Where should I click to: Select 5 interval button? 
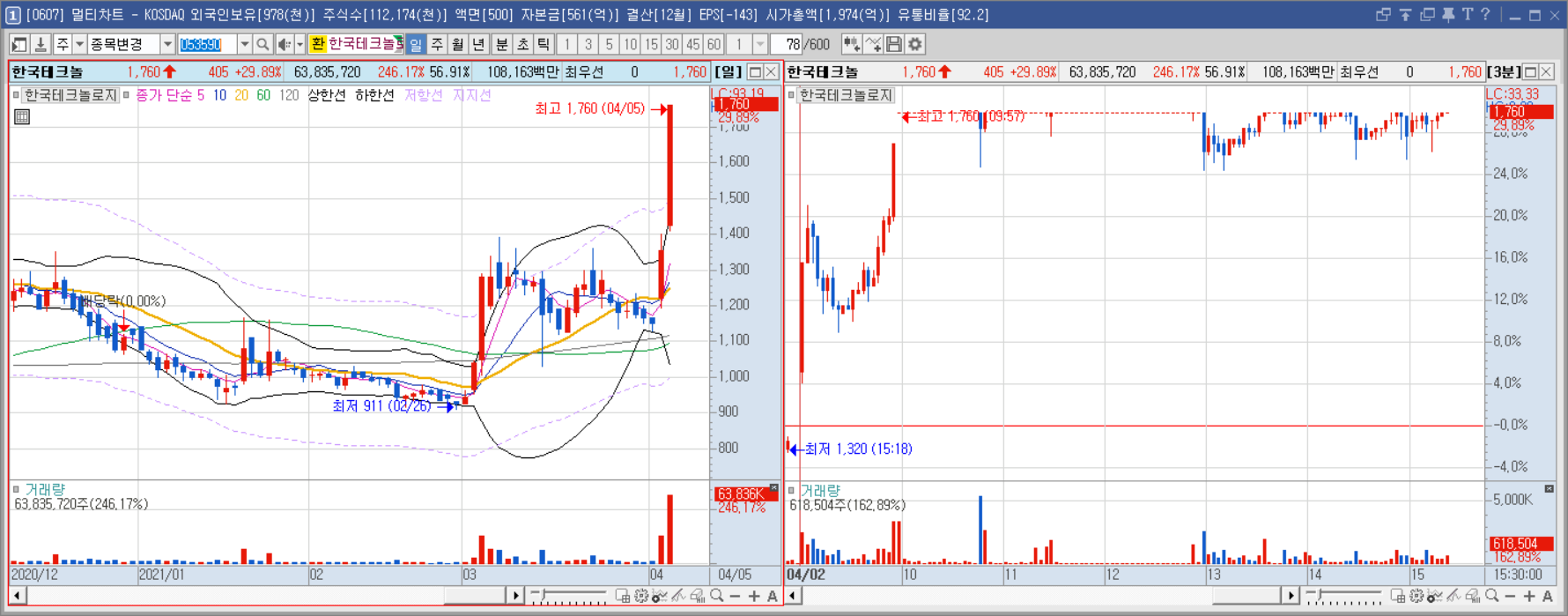610,44
